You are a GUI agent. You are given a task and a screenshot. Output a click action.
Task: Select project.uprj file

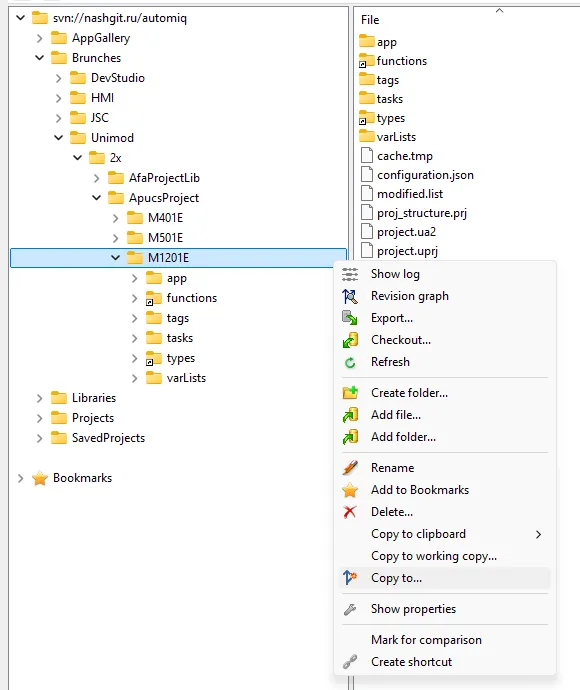tap(407, 251)
